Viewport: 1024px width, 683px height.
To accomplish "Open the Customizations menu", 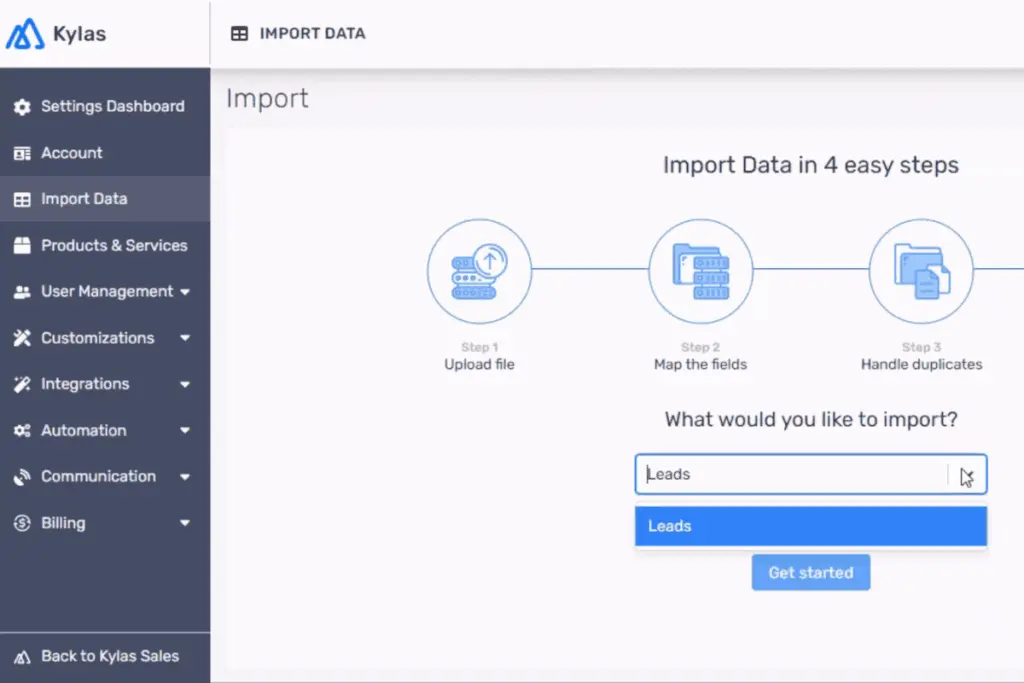I will coord(105,338).
